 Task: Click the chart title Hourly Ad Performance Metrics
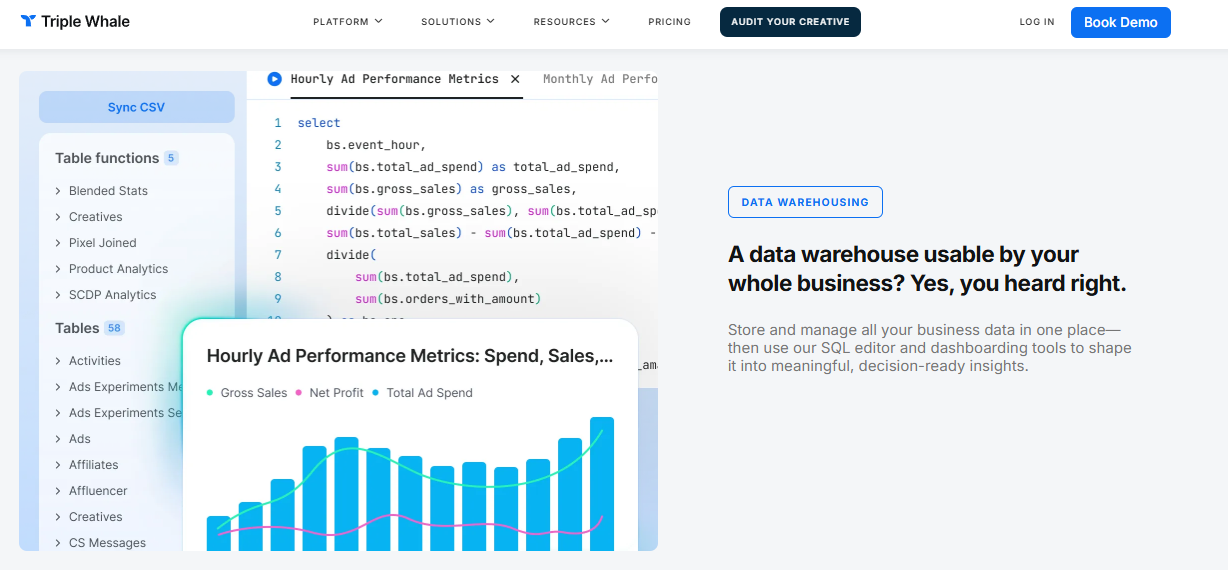coord(410,356)
